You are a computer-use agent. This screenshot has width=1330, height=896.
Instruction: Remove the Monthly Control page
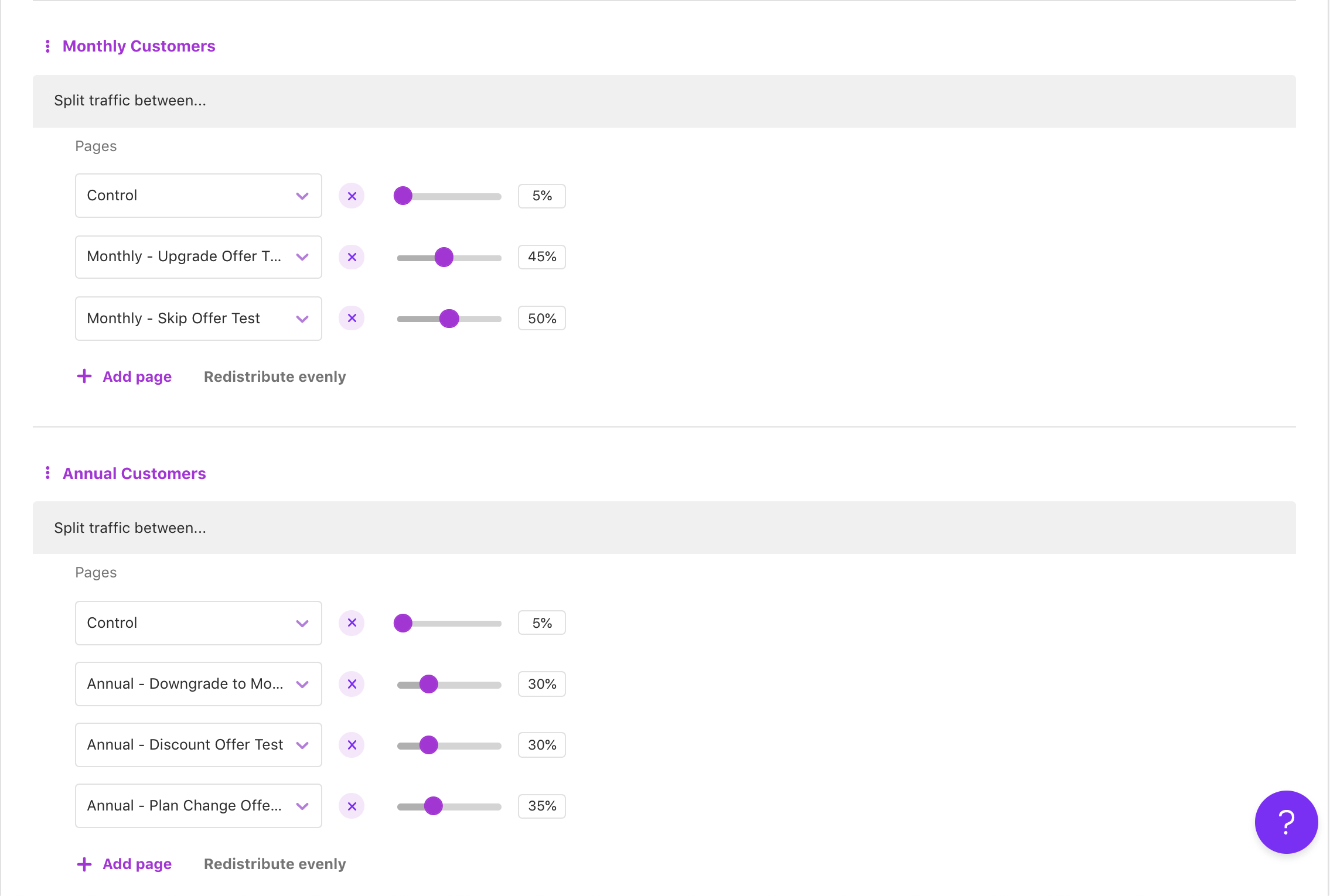(x=352, y=196)
